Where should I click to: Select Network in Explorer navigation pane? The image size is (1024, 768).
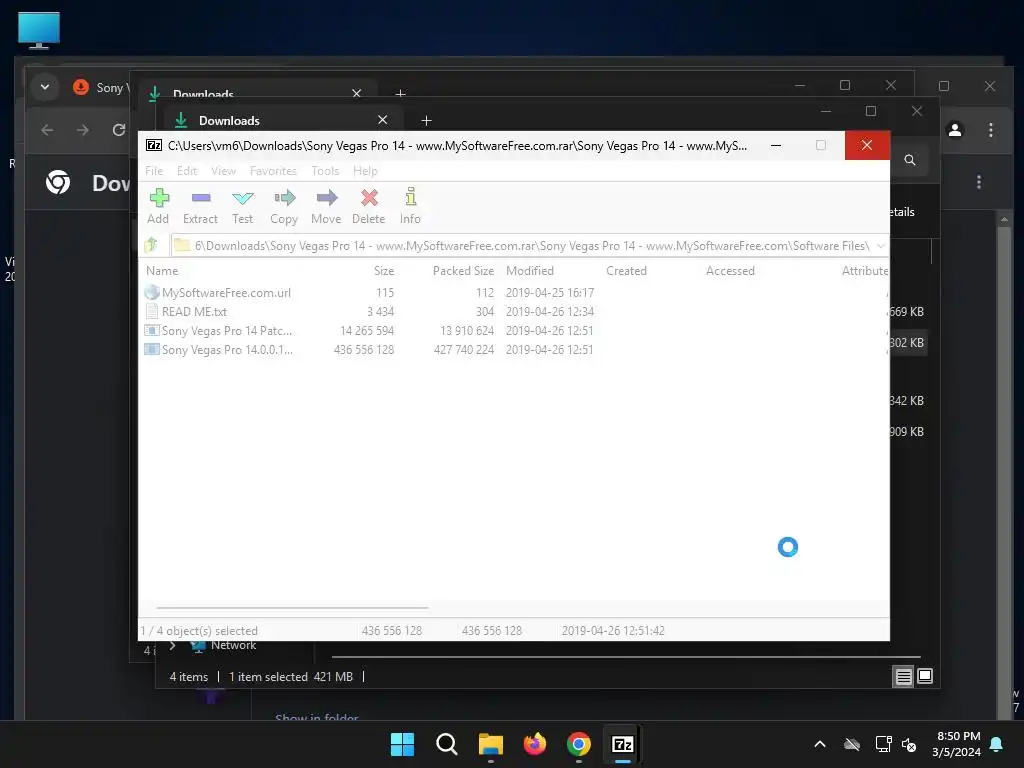(x=233, y=645)
